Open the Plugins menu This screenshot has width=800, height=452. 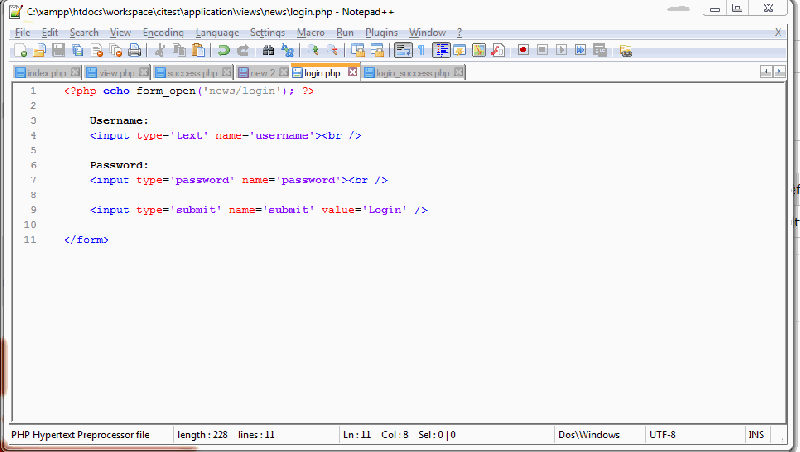pyautogui.click(x=382, y=33)
